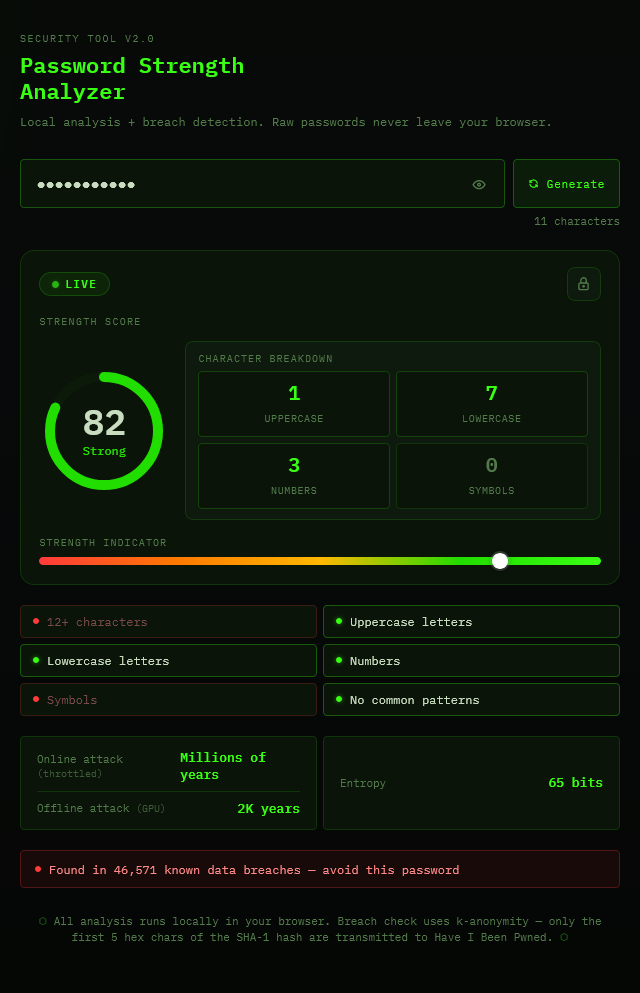
Task: Click the "11 characters" count label
Action: pyautogui.click(x=577, y=221)
